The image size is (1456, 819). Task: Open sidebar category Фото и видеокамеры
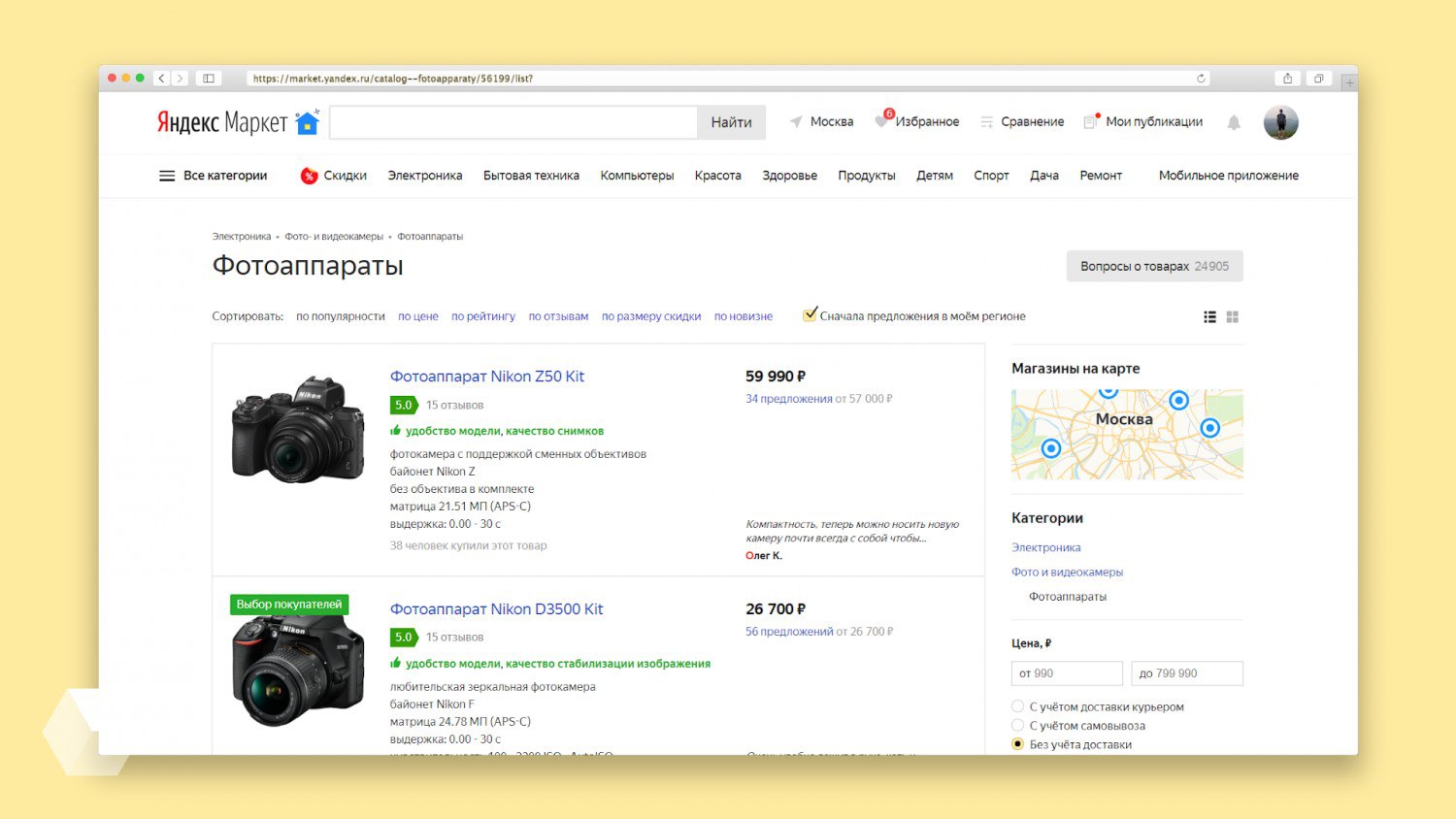(x=1067, y=573)
